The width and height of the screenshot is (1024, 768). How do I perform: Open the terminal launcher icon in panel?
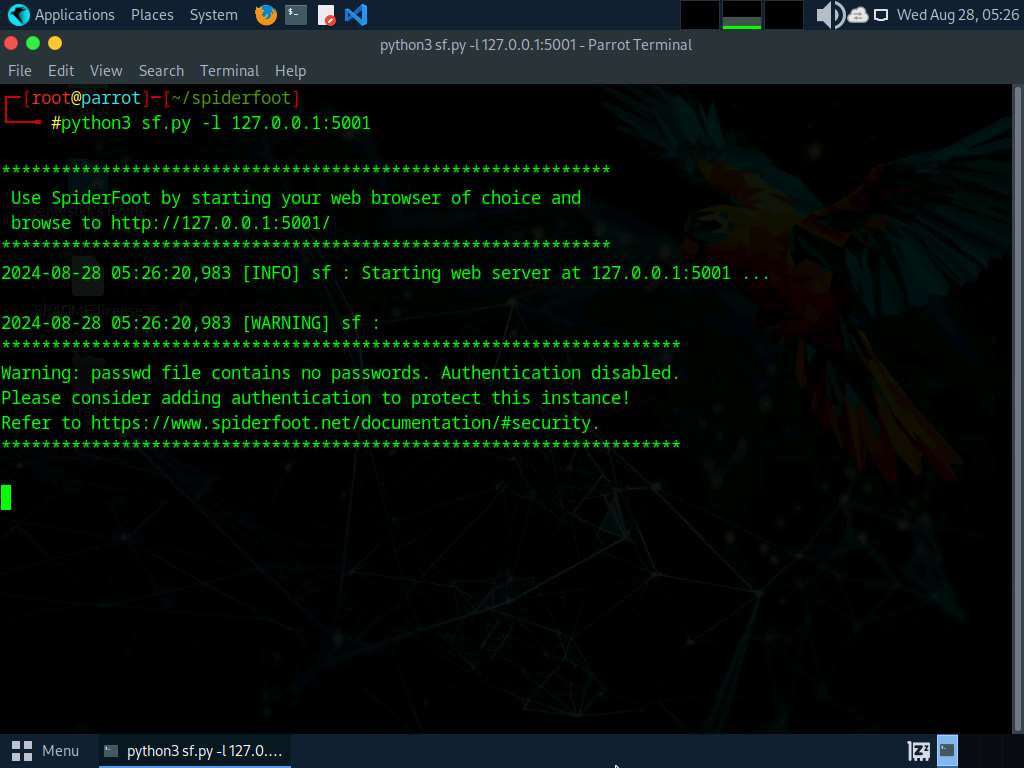pos(296,14)
